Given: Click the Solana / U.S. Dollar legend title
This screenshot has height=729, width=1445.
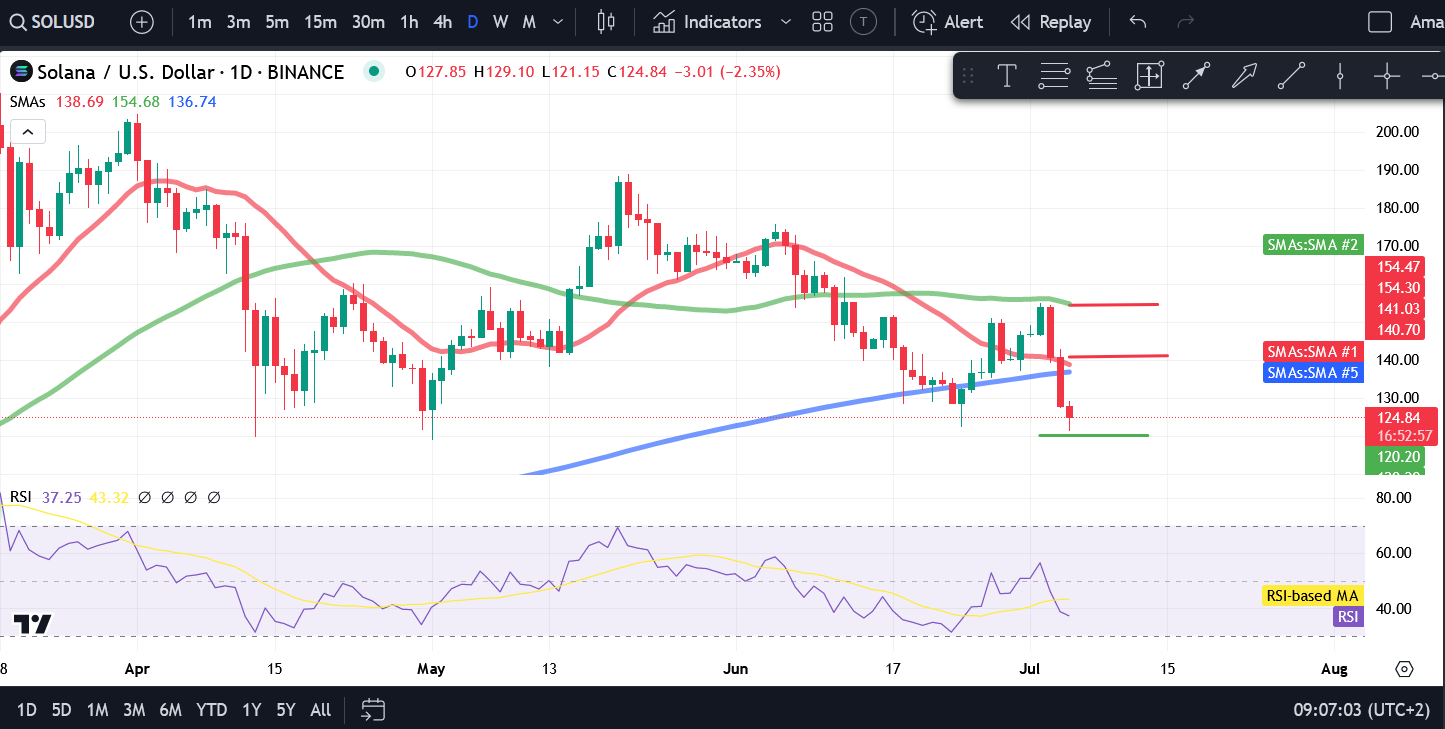Looking at the screenshot, I should pyautogui.click(x=190, y=72).
